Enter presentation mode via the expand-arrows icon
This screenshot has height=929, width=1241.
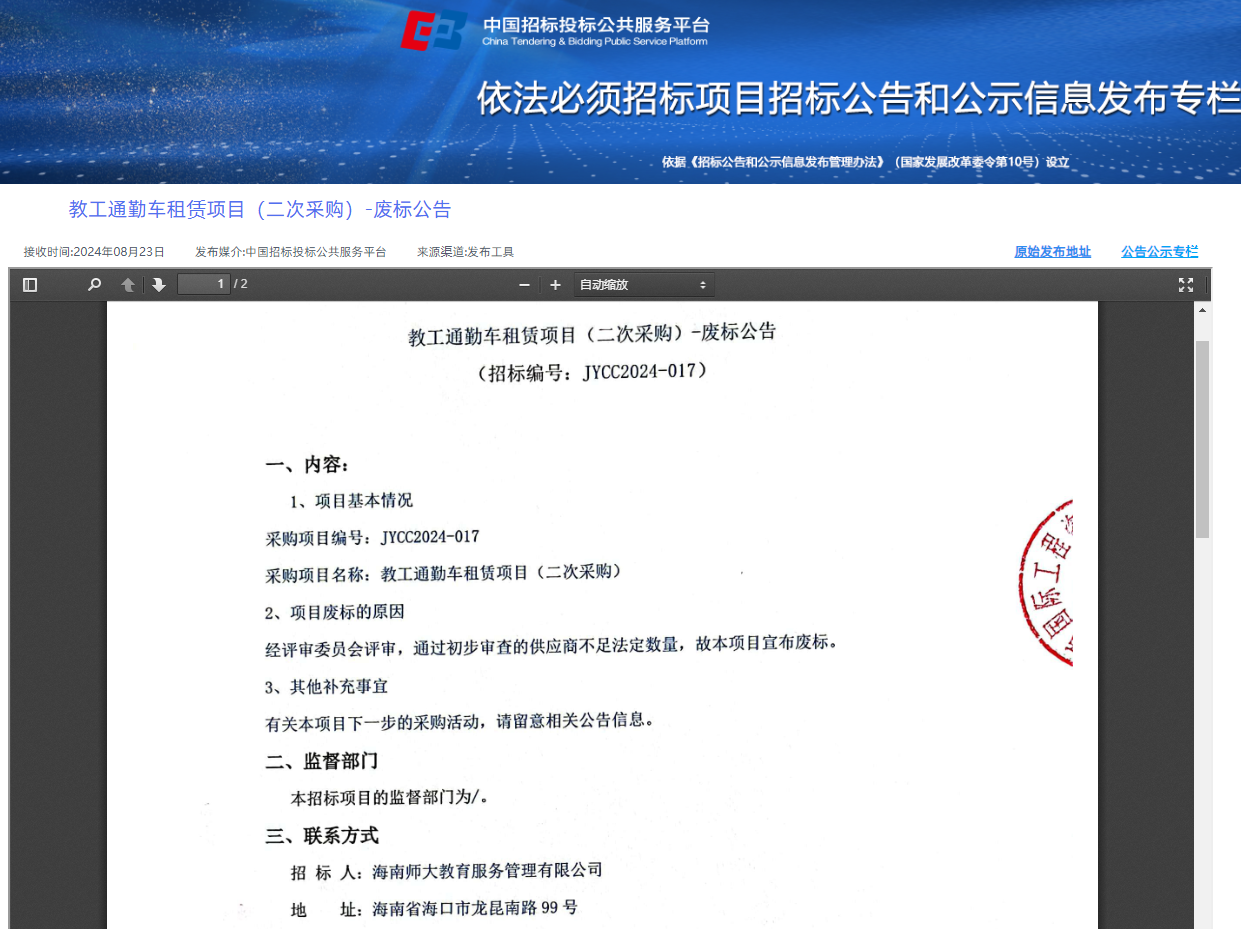(1186, 284)
